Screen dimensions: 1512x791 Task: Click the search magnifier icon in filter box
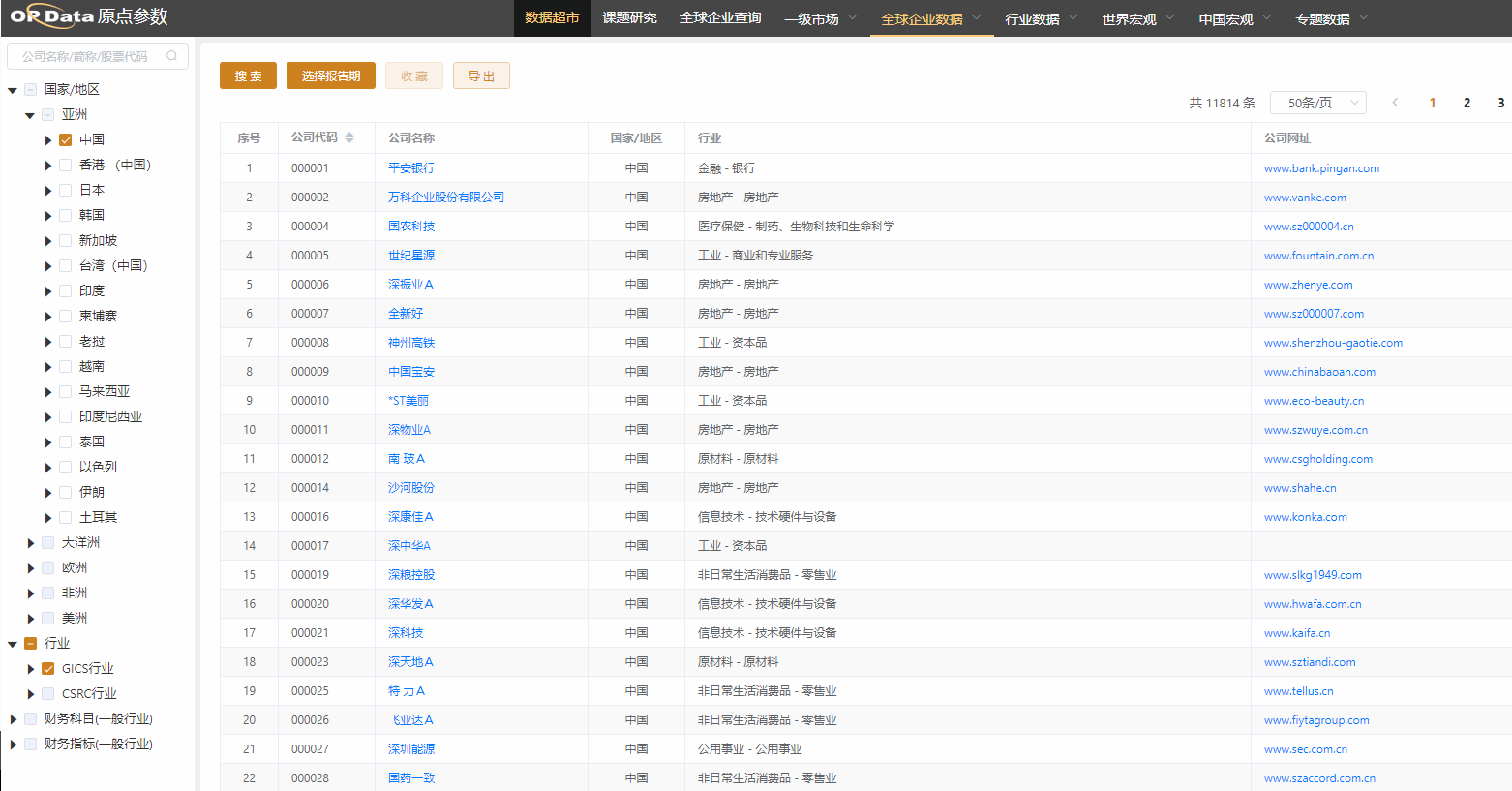click(x=171, y=56)
